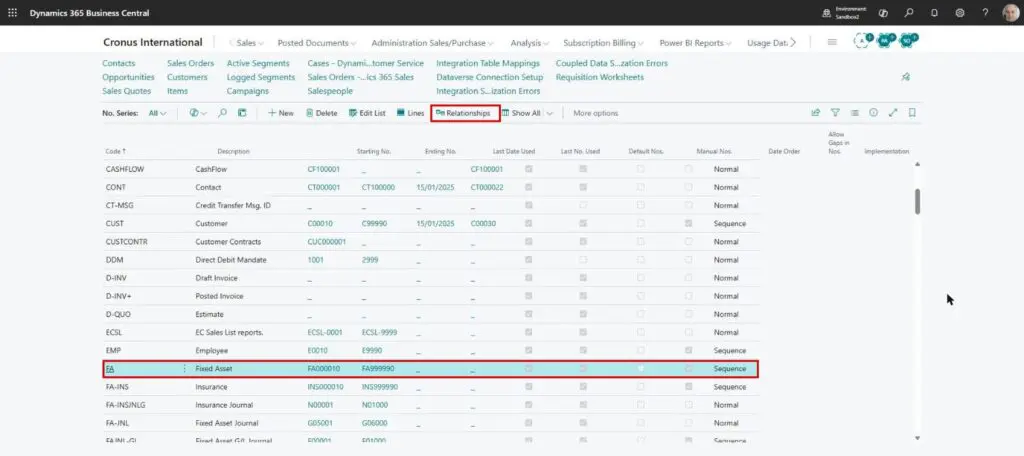The image size is (1024, 456).
Task: Open the hamburger navigation menu icon
Action: click(832, 42)
